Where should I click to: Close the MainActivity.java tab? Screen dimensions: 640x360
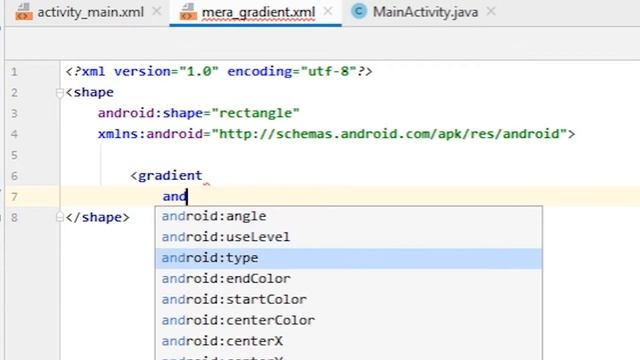pos(491,11)
